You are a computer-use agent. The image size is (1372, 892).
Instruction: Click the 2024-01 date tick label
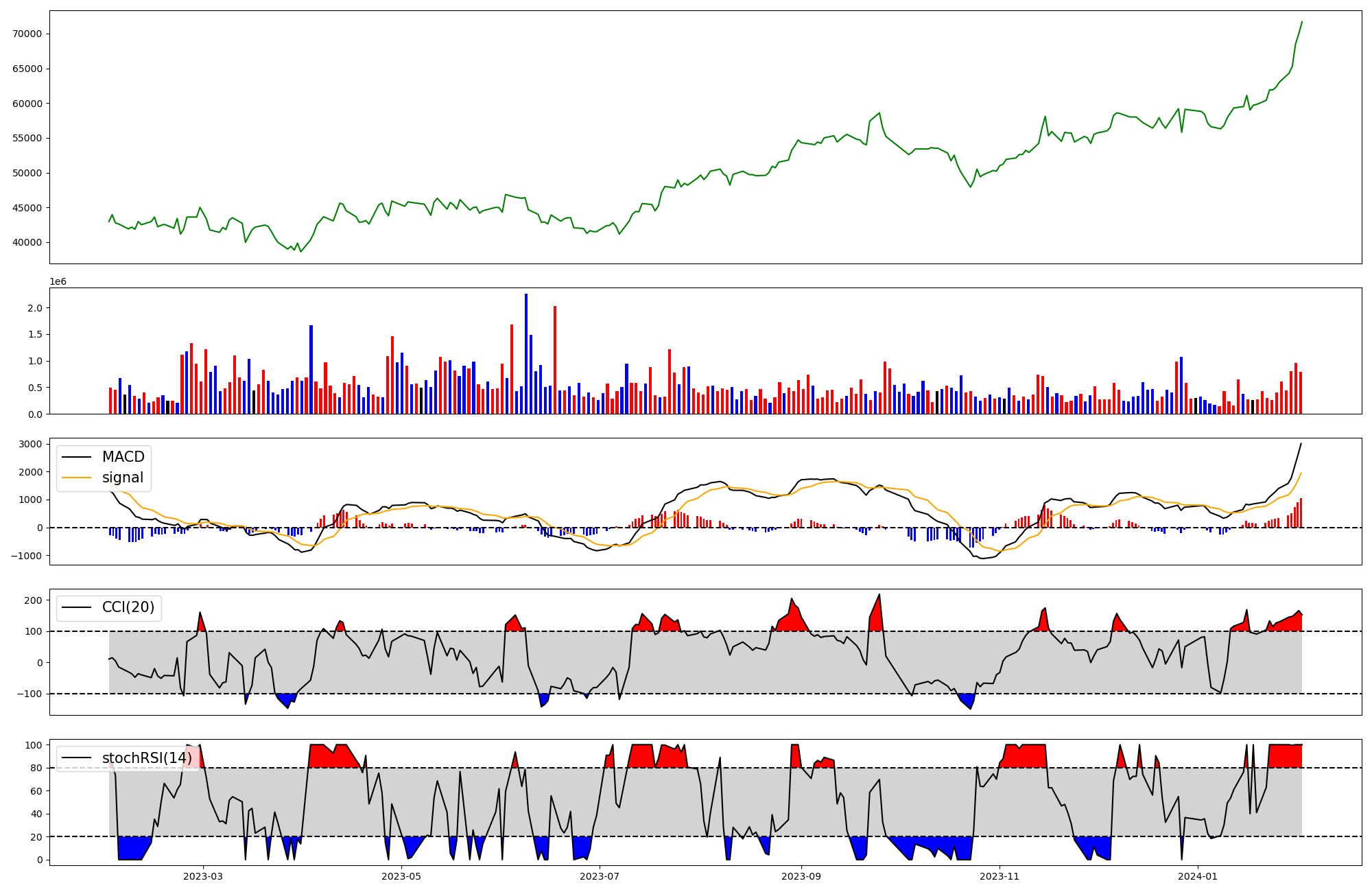1198,876
